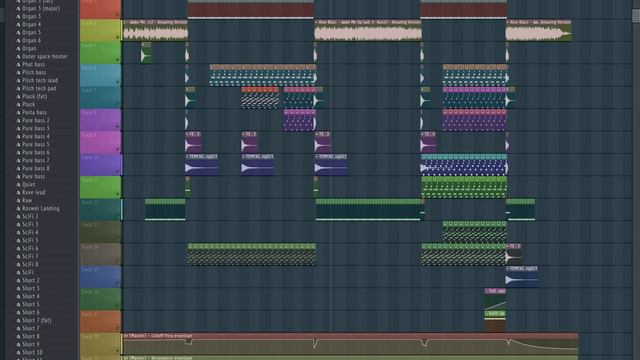Click the preset icon beside Short 4

click(x=18, y=297)
